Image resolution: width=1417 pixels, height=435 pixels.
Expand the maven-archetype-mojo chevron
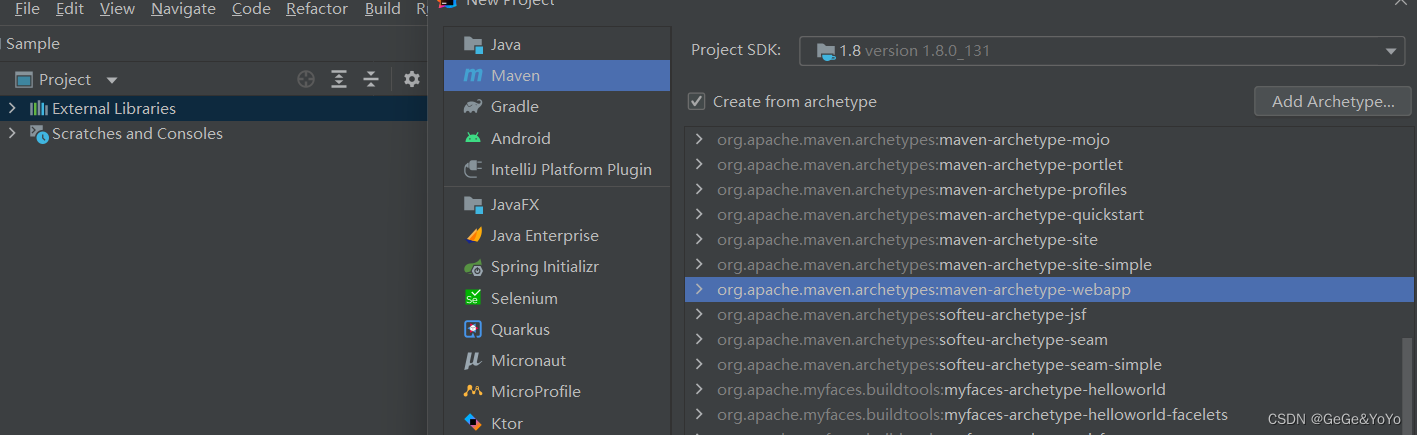tap(699, 140)
